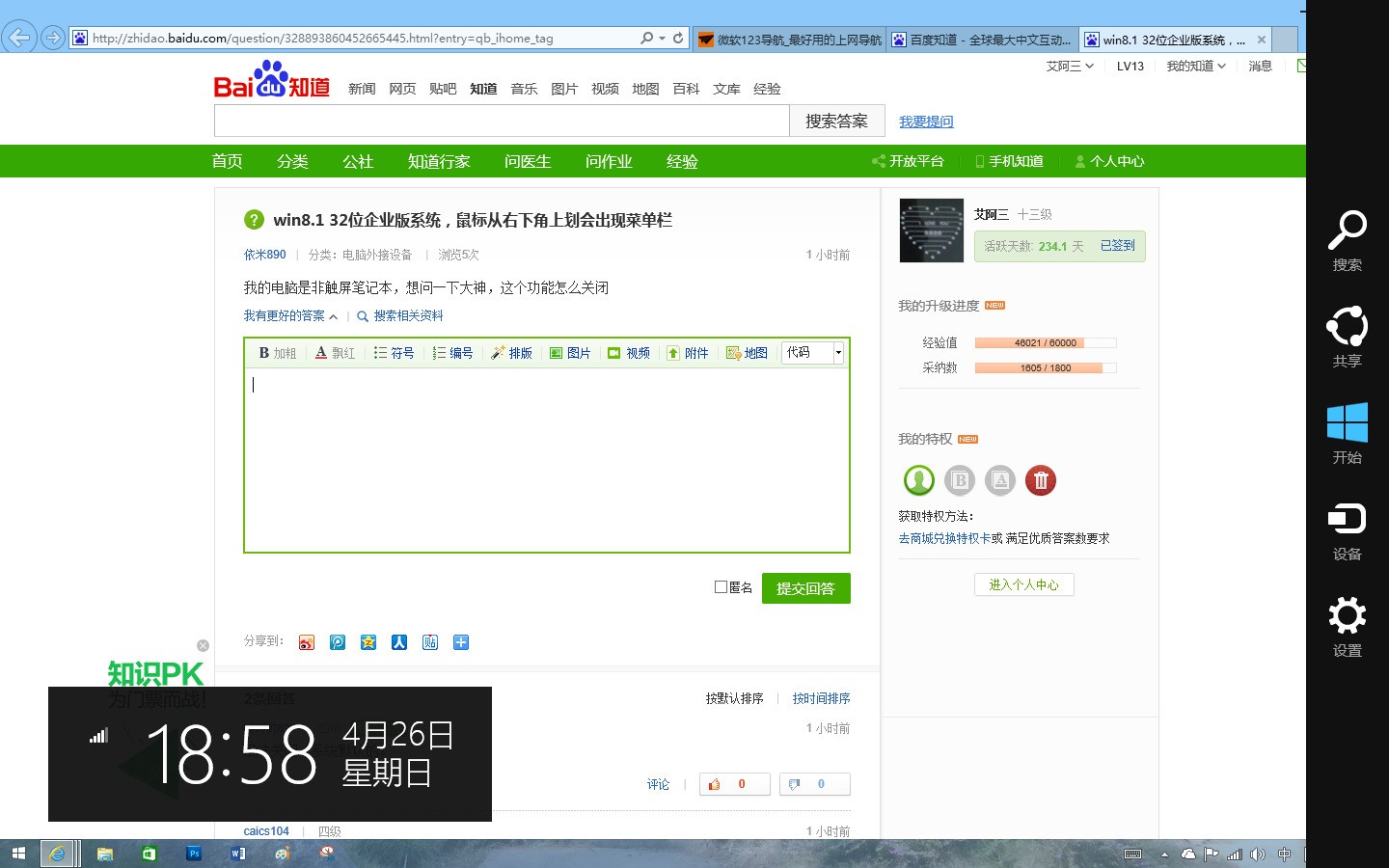This screenshot has height=868, width=1389.
Task: Open Windows Store from taskbar
Action: click(x=150, y=854)
